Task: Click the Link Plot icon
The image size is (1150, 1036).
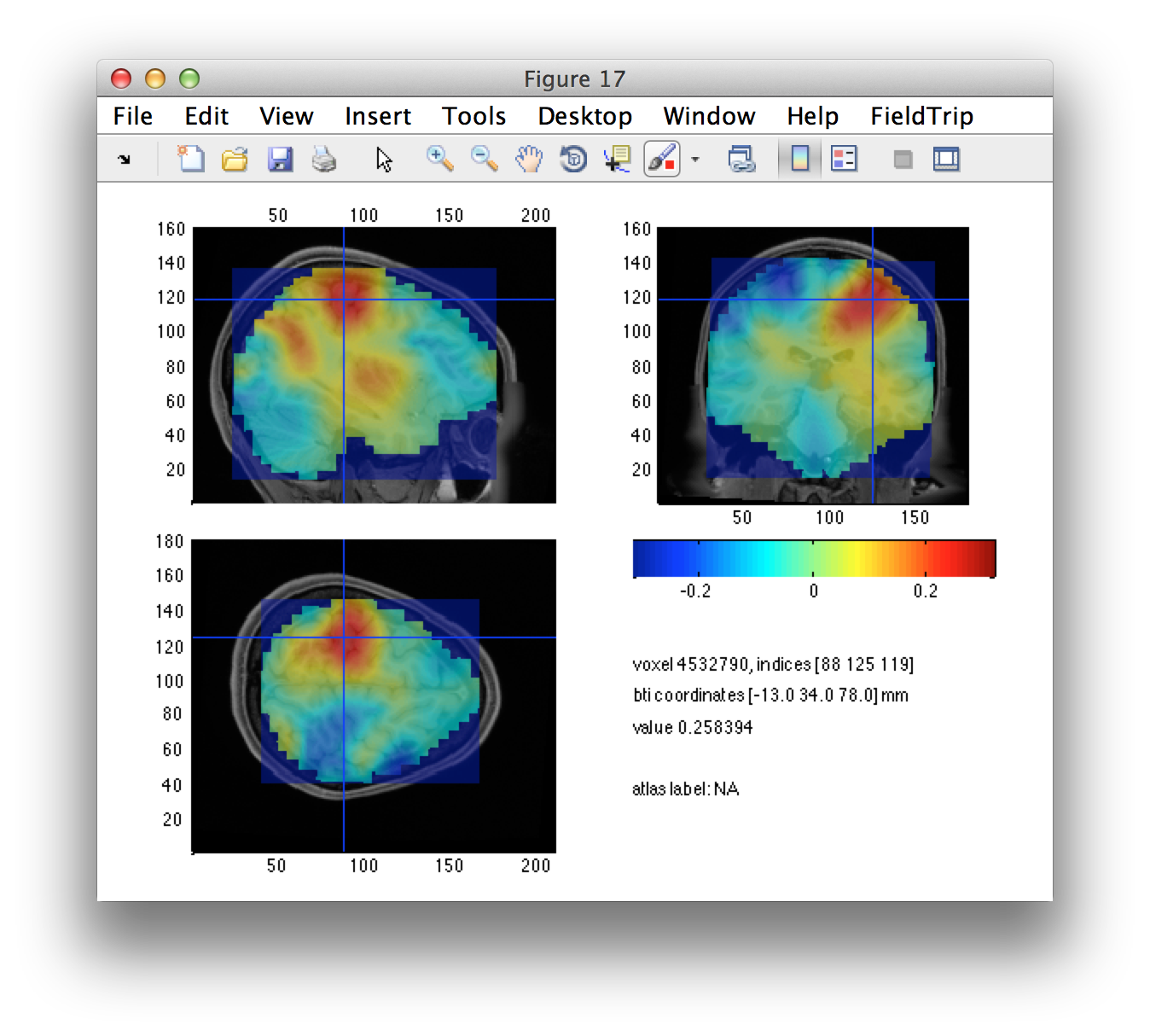Action: coord(741,159)
